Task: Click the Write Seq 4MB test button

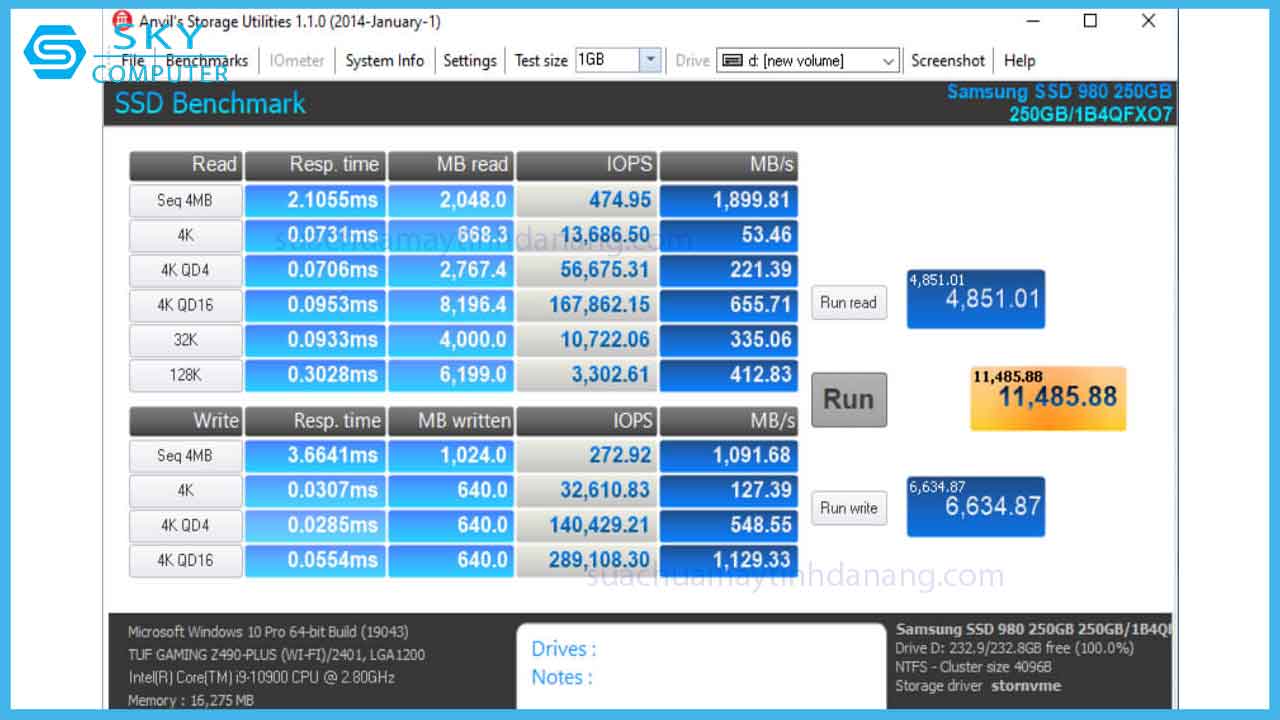Action: [x=185, y=455]
